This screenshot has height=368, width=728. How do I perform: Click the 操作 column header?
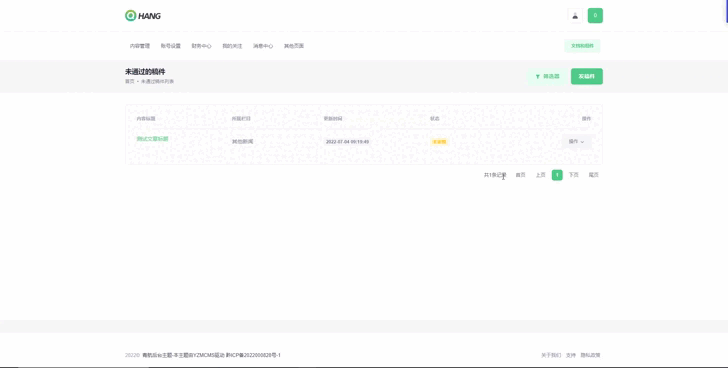586,119
